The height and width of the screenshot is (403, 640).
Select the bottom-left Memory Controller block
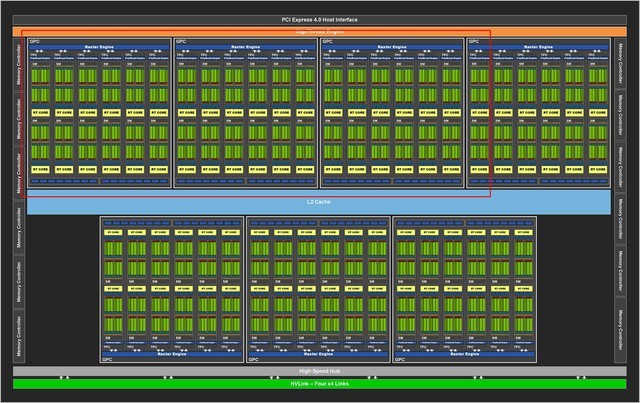[x=17, y=335]
